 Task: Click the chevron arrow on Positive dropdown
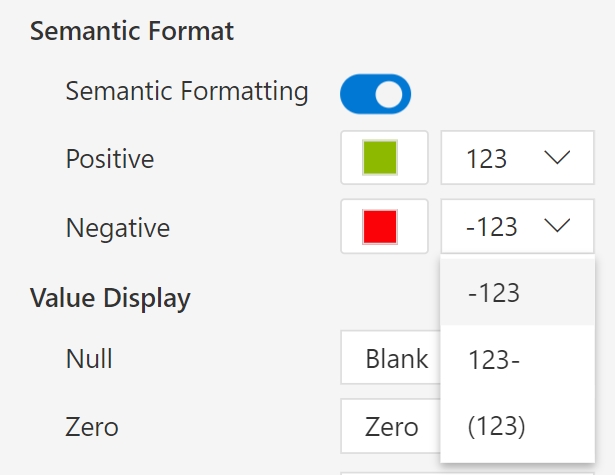coord(556,158)
